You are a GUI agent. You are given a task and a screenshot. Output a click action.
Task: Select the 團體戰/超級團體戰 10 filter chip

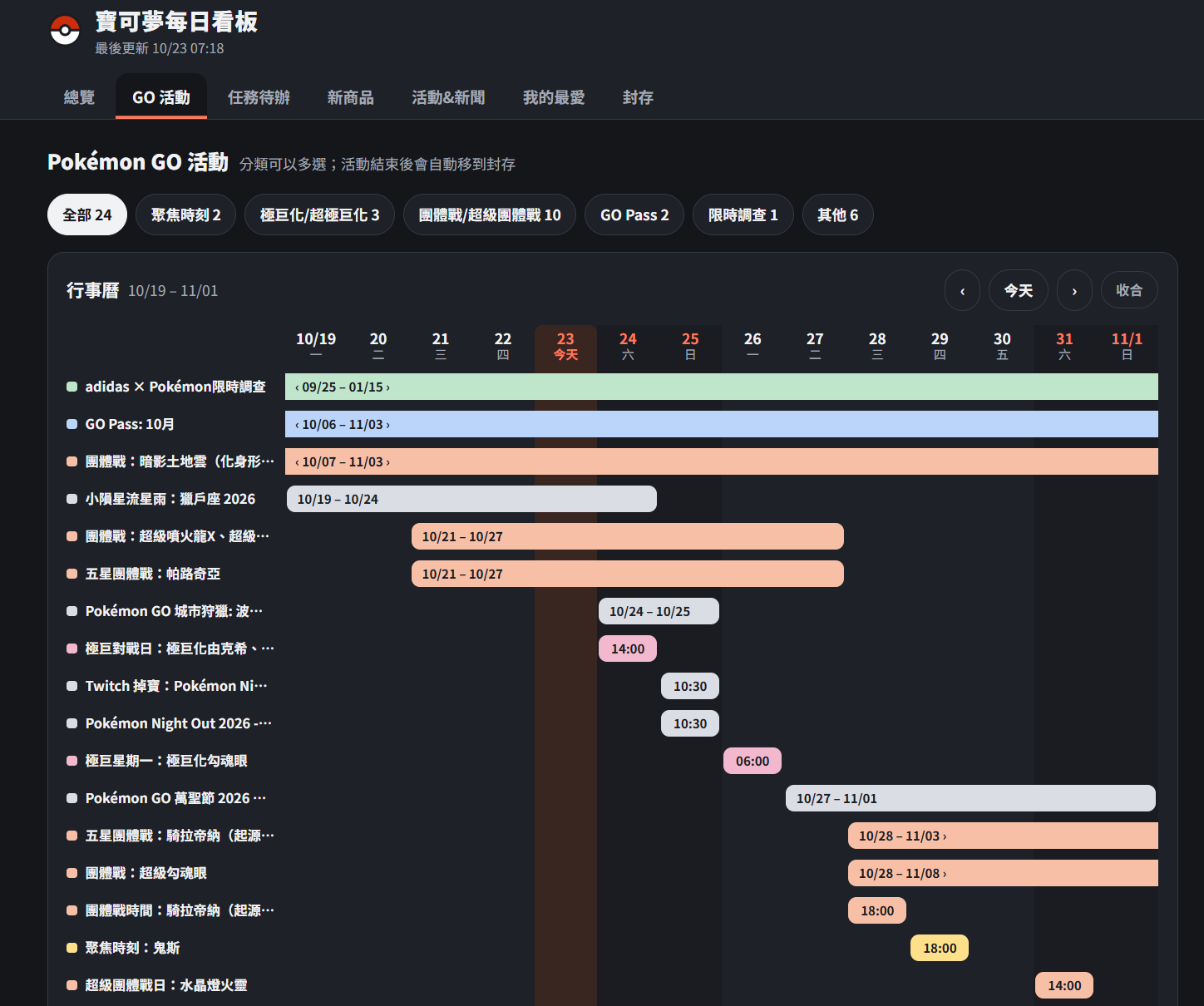(490, 215)
